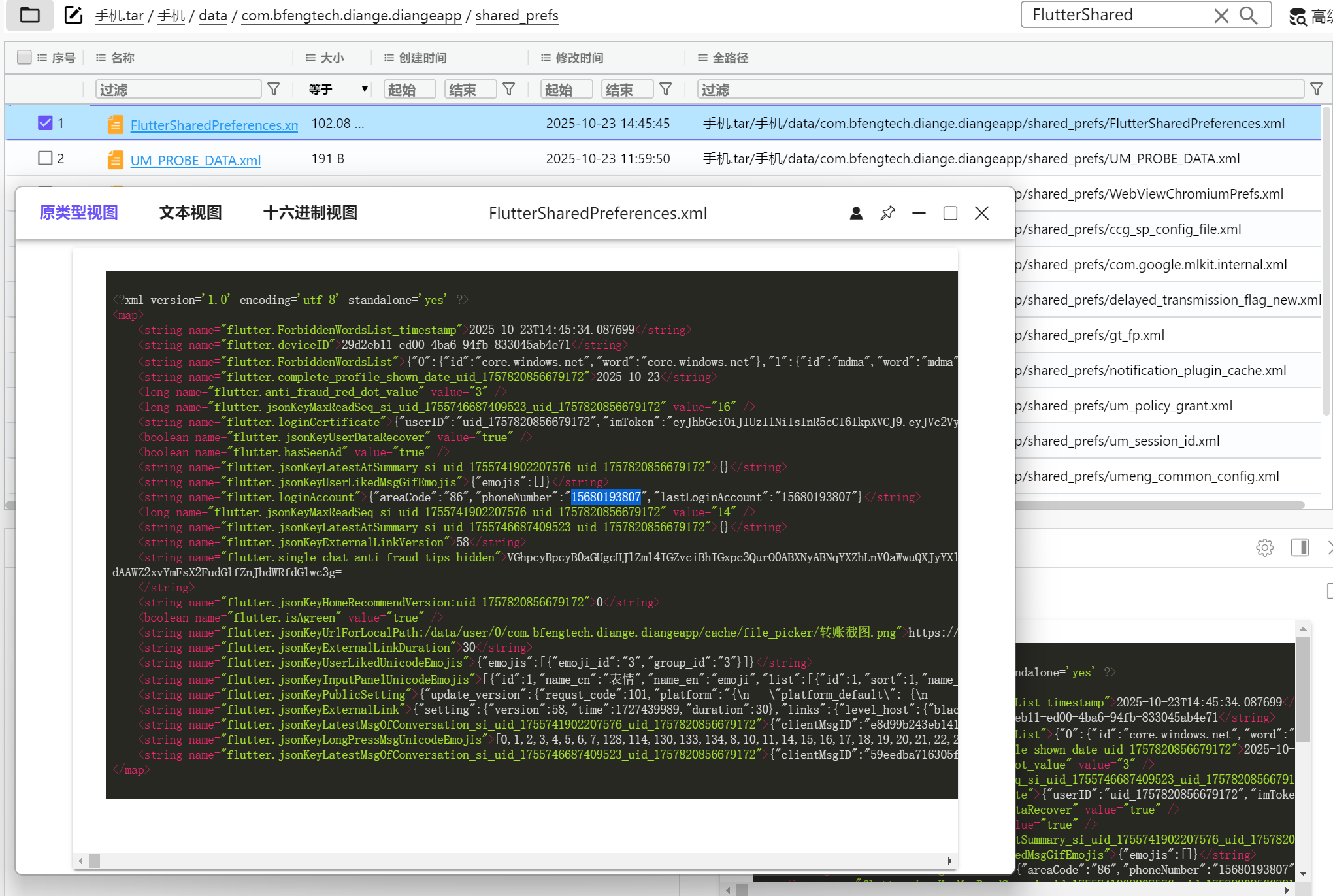
Task: Click the name column filter funnel
Action: (274, 89)
